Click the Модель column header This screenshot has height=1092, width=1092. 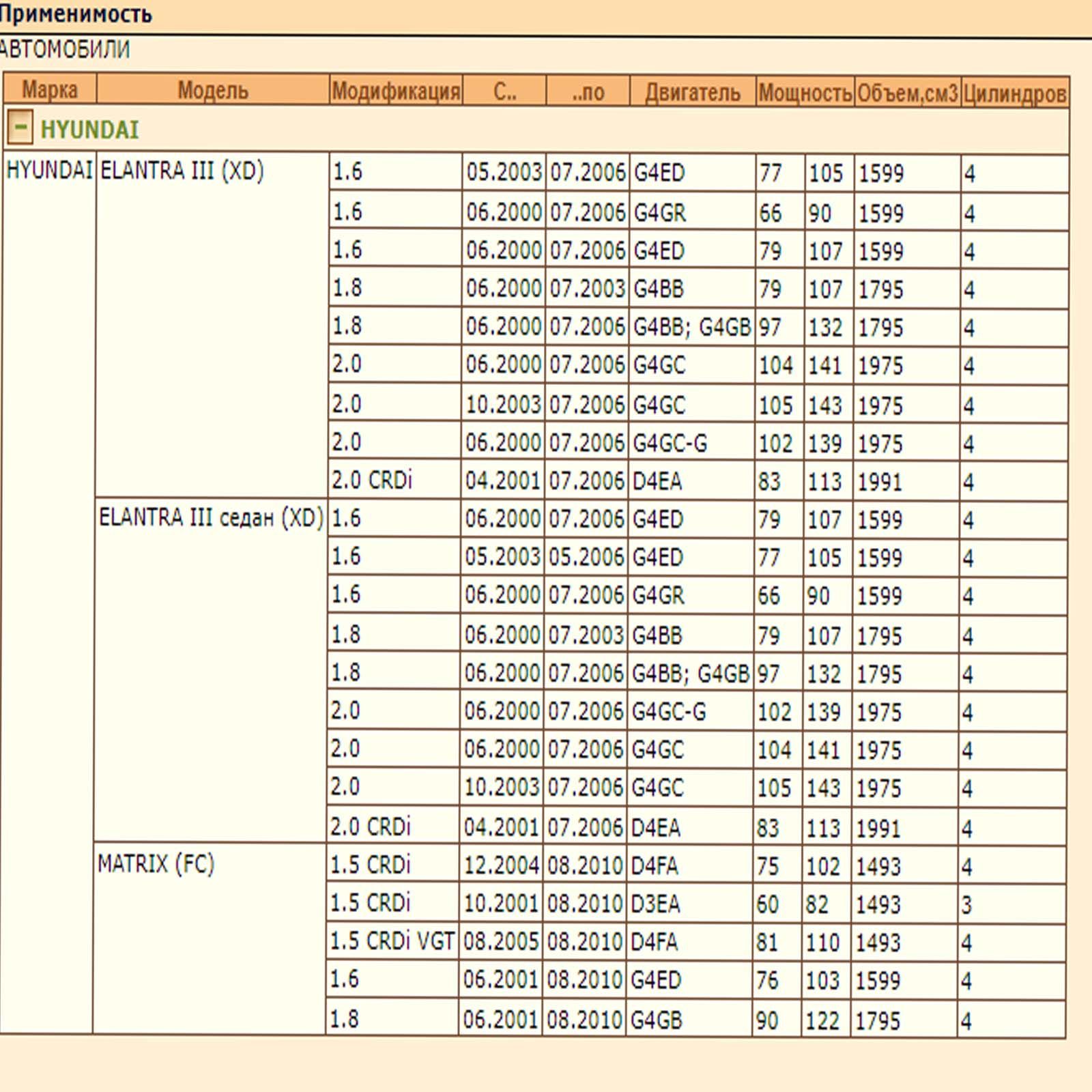click(213, 90)
